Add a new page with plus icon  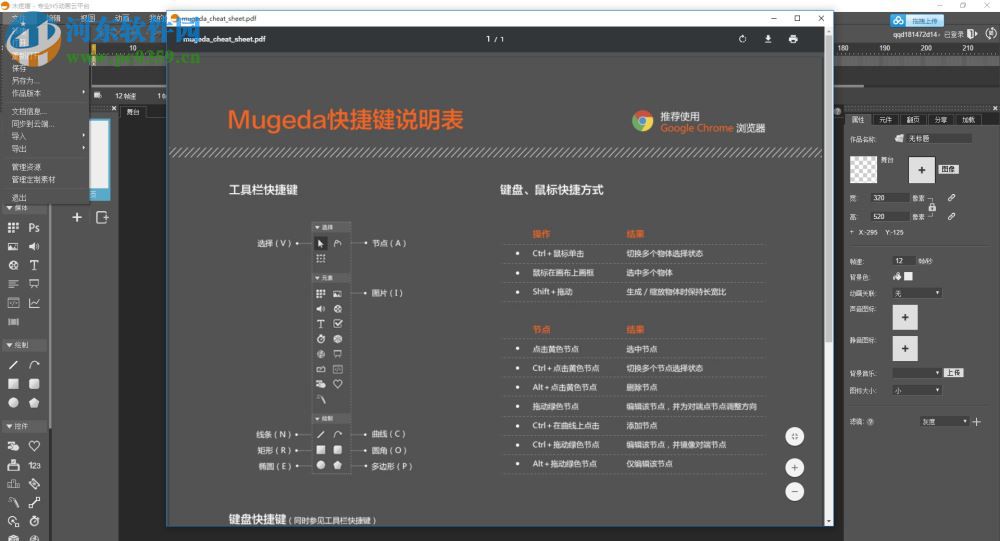coord(77,218)
